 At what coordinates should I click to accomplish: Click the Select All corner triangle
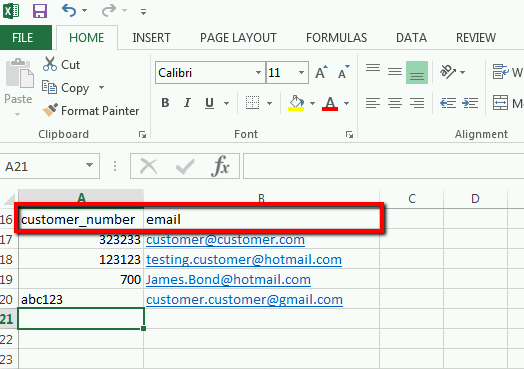[9, 199]
